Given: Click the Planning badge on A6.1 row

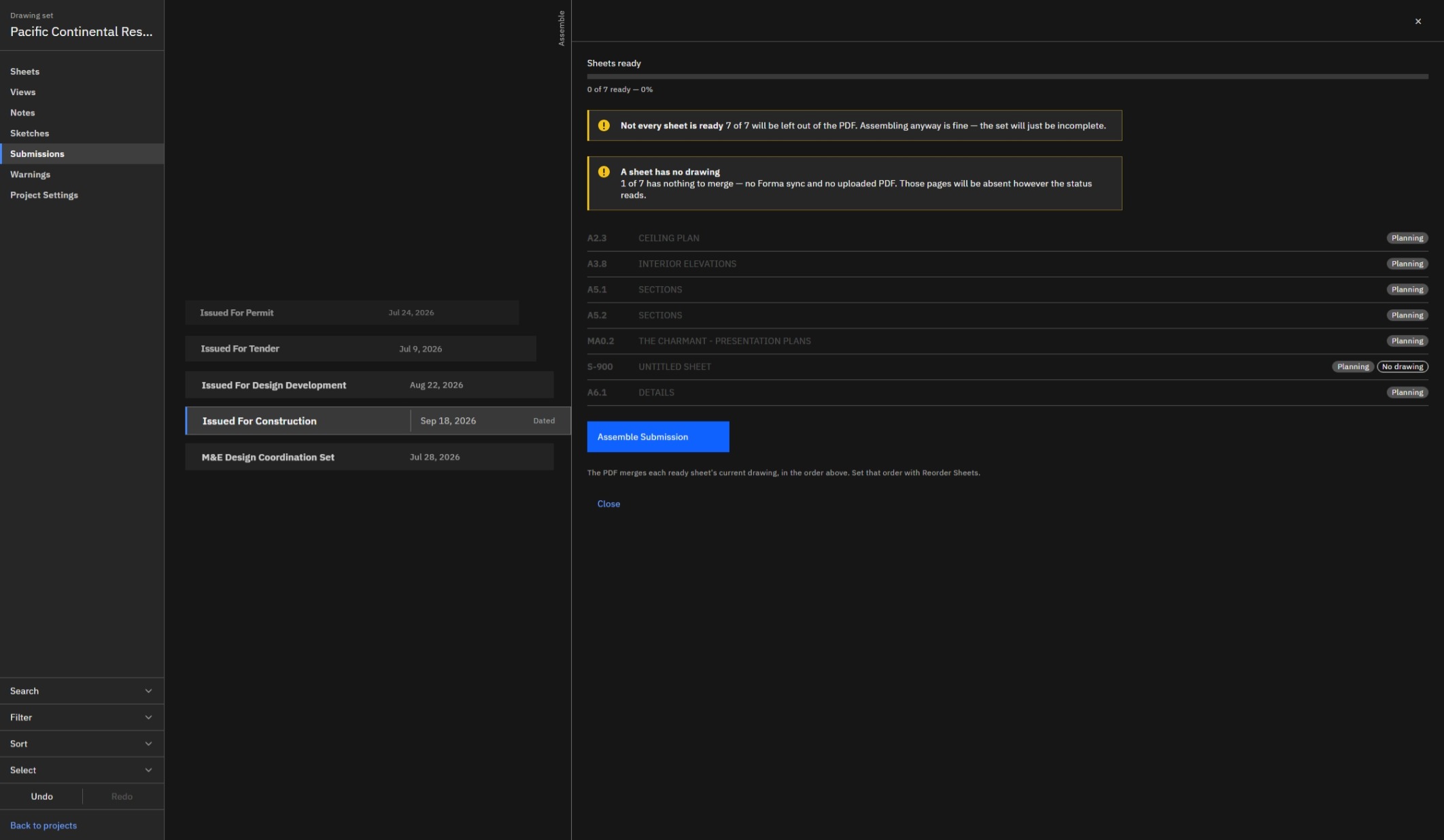Looking at the screenshot, I should tap(1407, 393).
